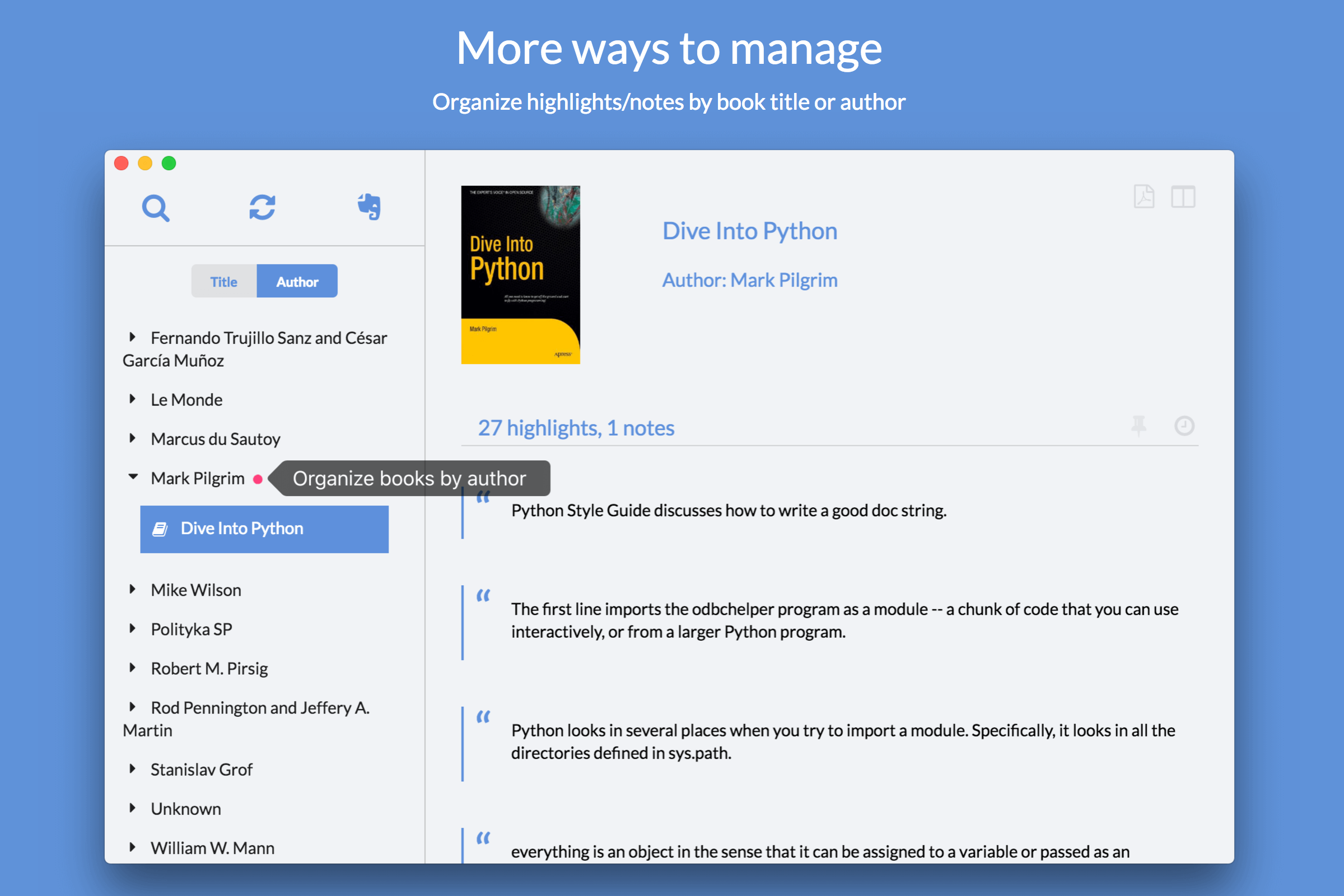Expand the Stanislav Grof author group
The width and height of the screenshot is (1344, 896).
coord(133,768)
